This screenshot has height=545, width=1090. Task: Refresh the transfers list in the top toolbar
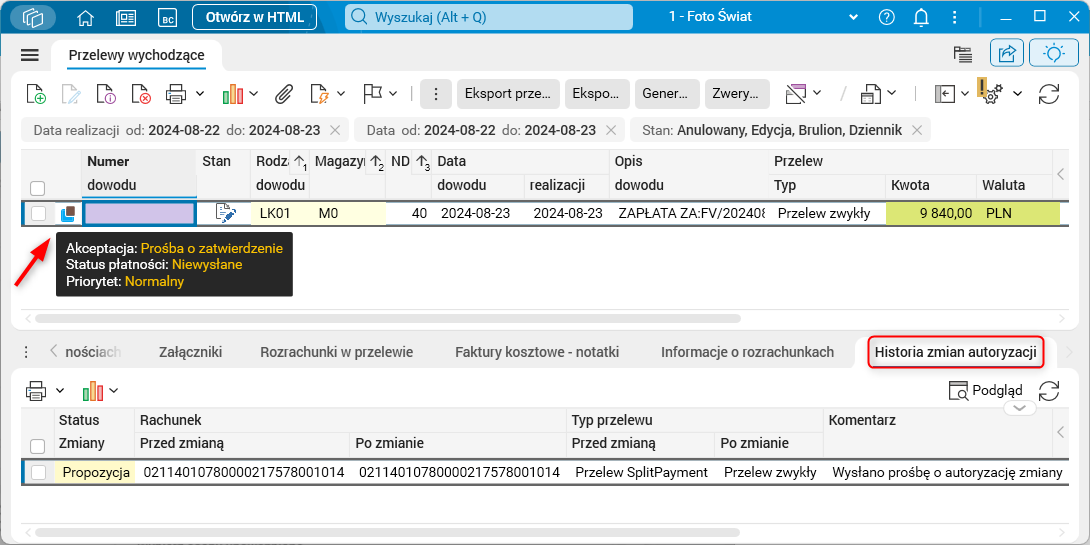pyautogui.click(x=1049, y=93)
